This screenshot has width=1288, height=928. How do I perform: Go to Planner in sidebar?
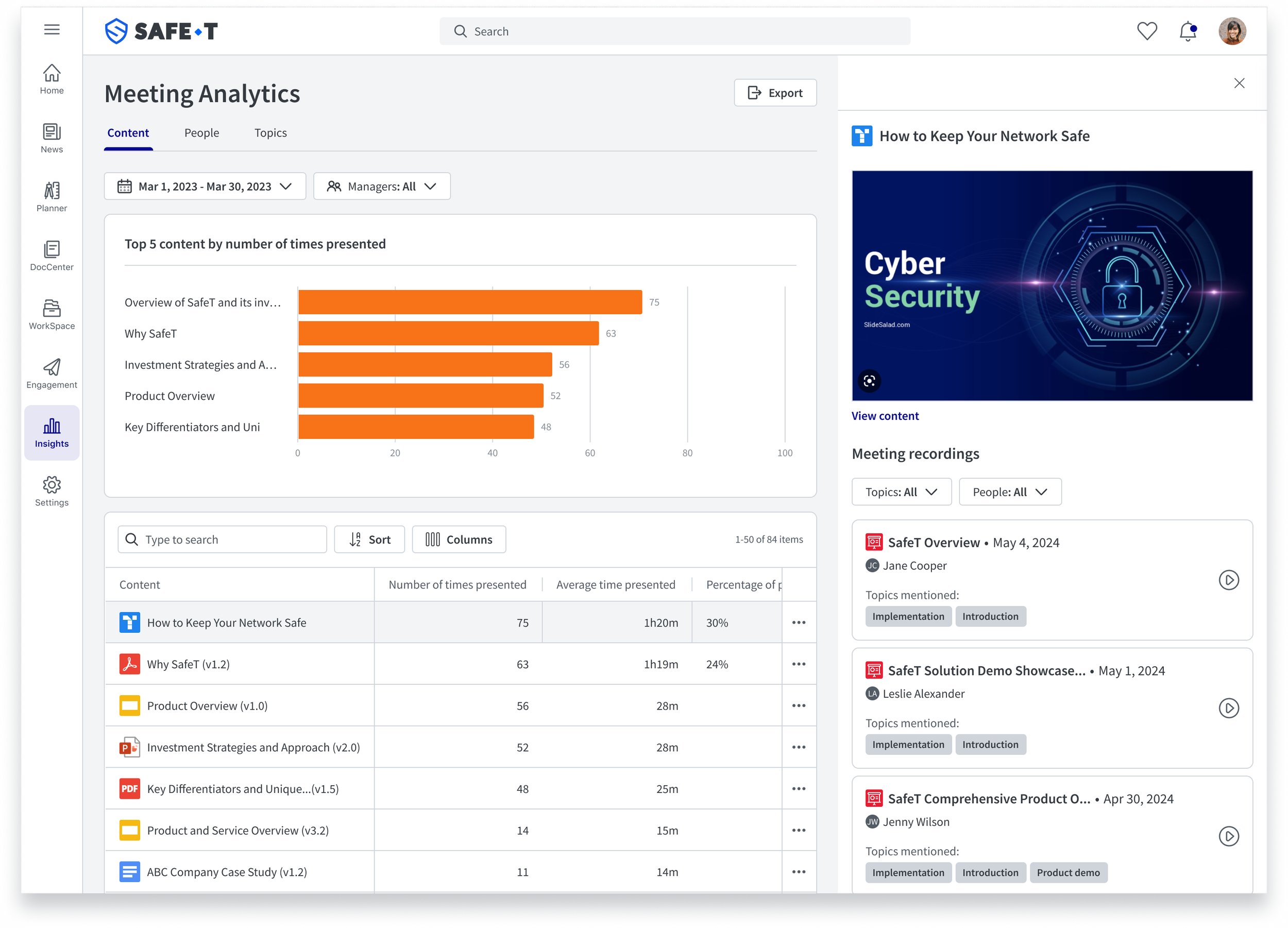[52, 196]
